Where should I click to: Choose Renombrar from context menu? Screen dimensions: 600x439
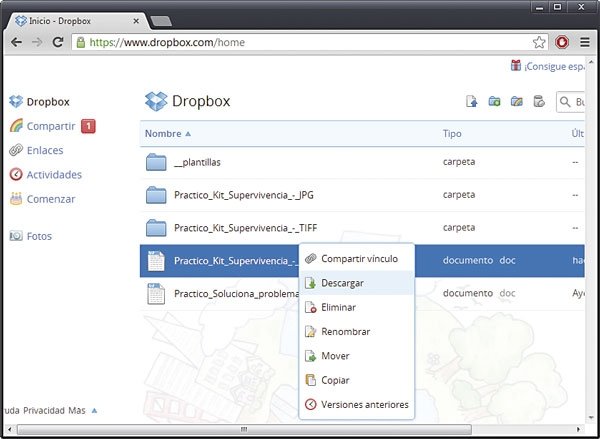click(357, 332)
